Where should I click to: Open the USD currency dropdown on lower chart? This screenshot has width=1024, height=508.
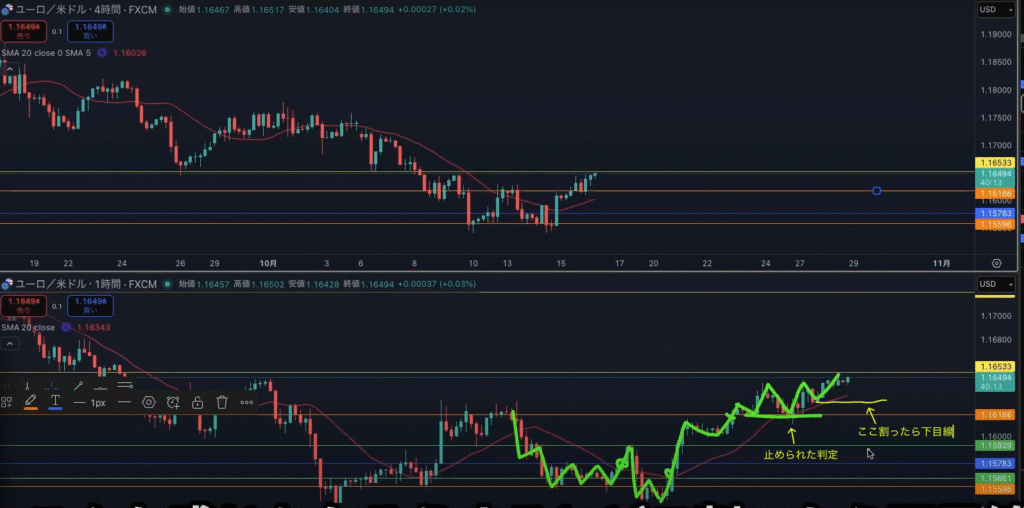(992, 285)
